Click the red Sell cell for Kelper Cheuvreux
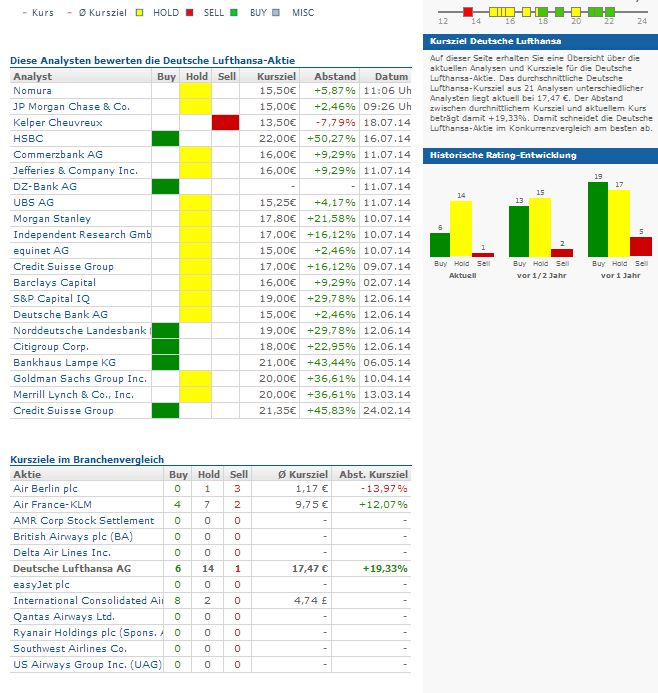This screenshot has height=693, width=658. [x=225, y=122]
